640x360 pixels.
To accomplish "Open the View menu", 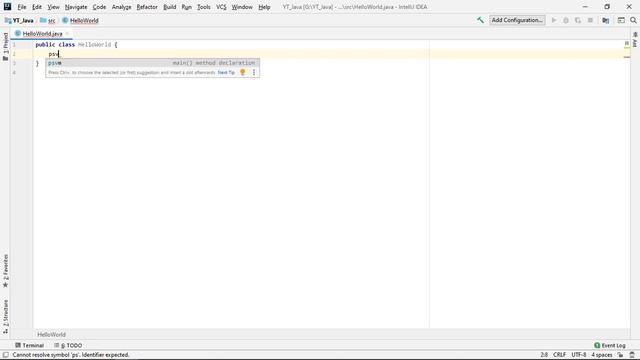I will (x=53, y=7).
